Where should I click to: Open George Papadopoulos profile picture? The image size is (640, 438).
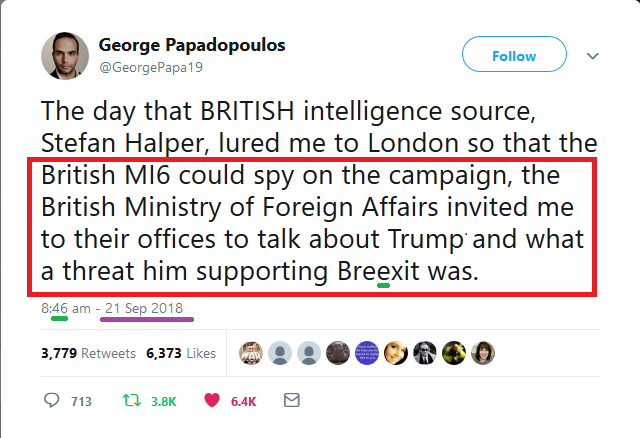(65, 56)
